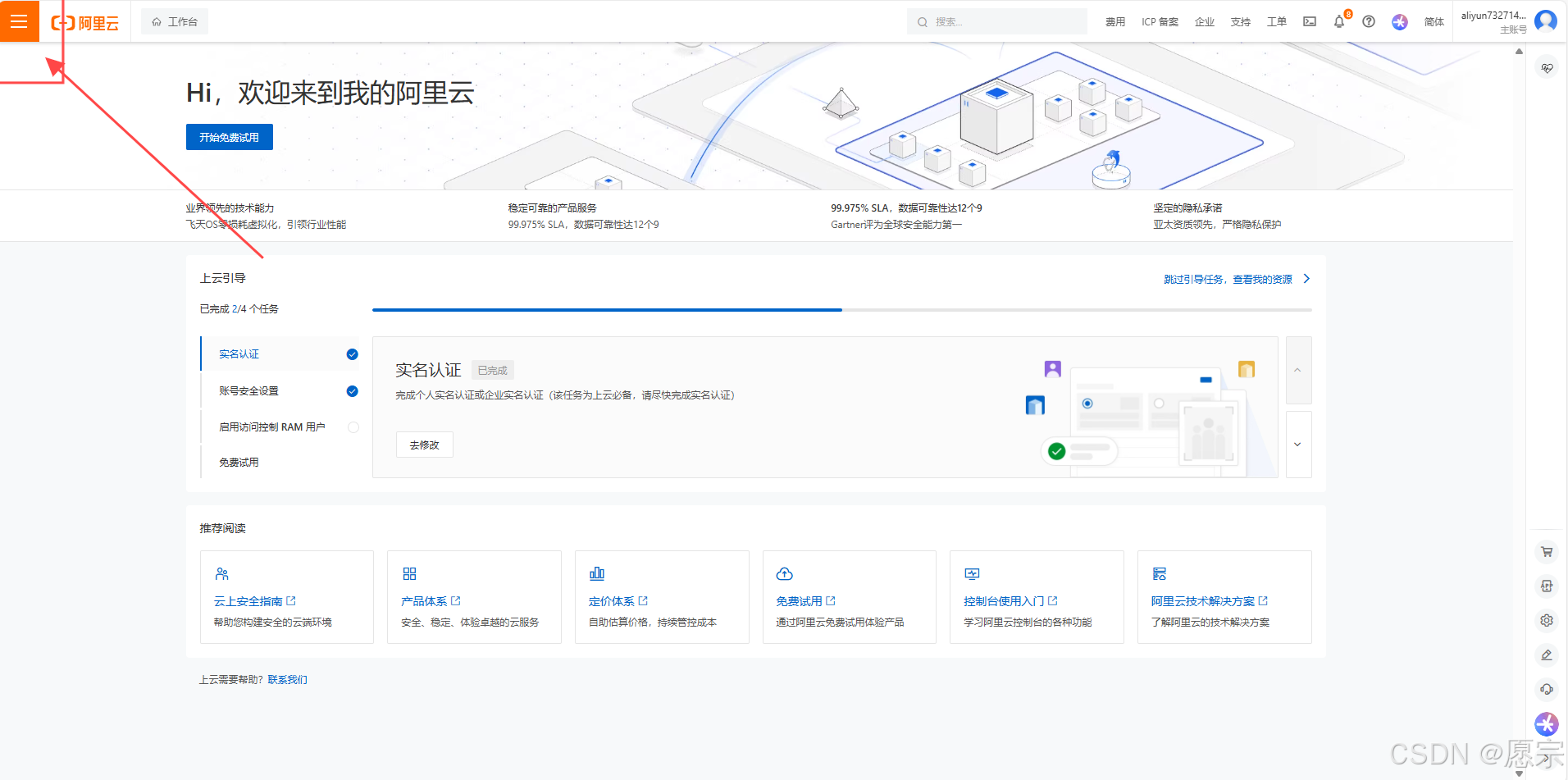The height and width of the screenshot is (780, 1568).
Task: Launch the Cloud Shell terminal icon
Action: point(1310,22)
